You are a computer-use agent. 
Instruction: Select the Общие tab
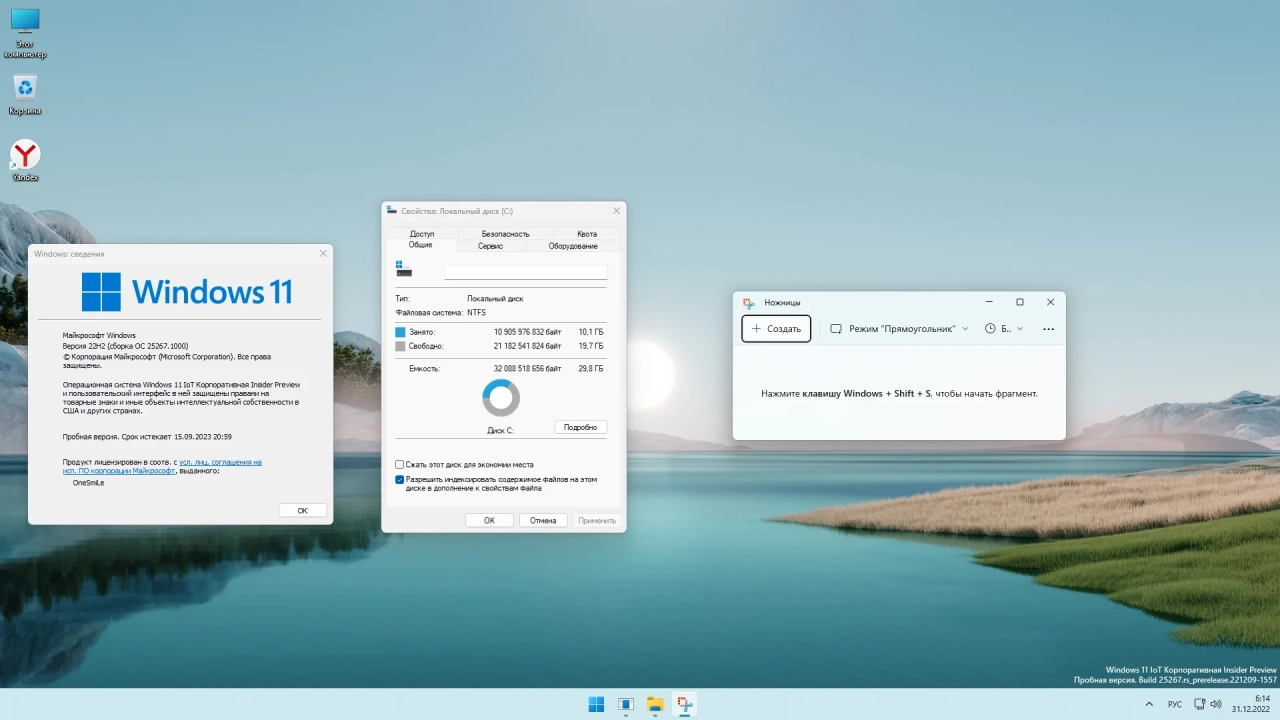click(x=421, y=245)
